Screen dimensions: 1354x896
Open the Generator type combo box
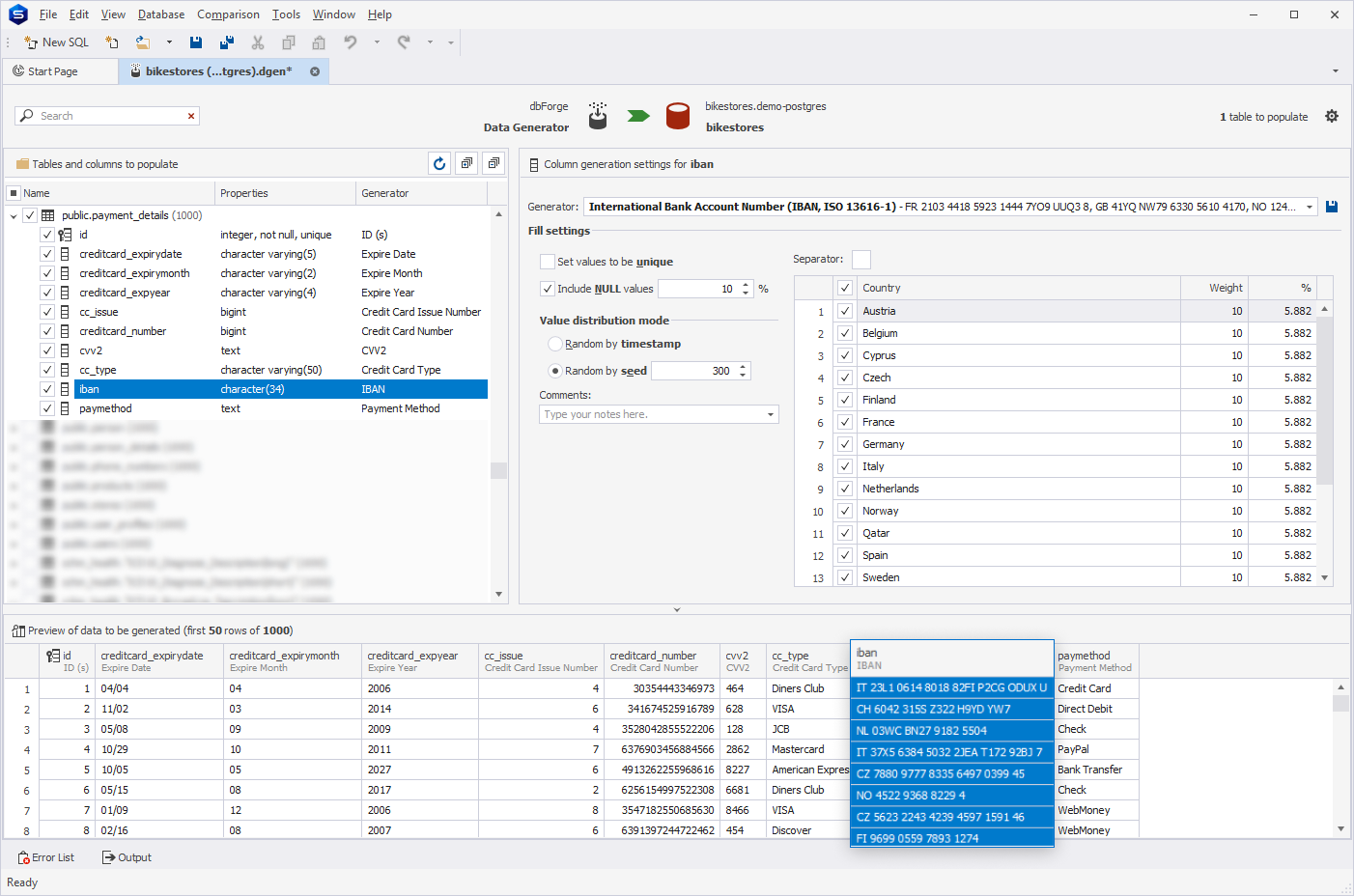pyautogui.click(x=950, y=207)
